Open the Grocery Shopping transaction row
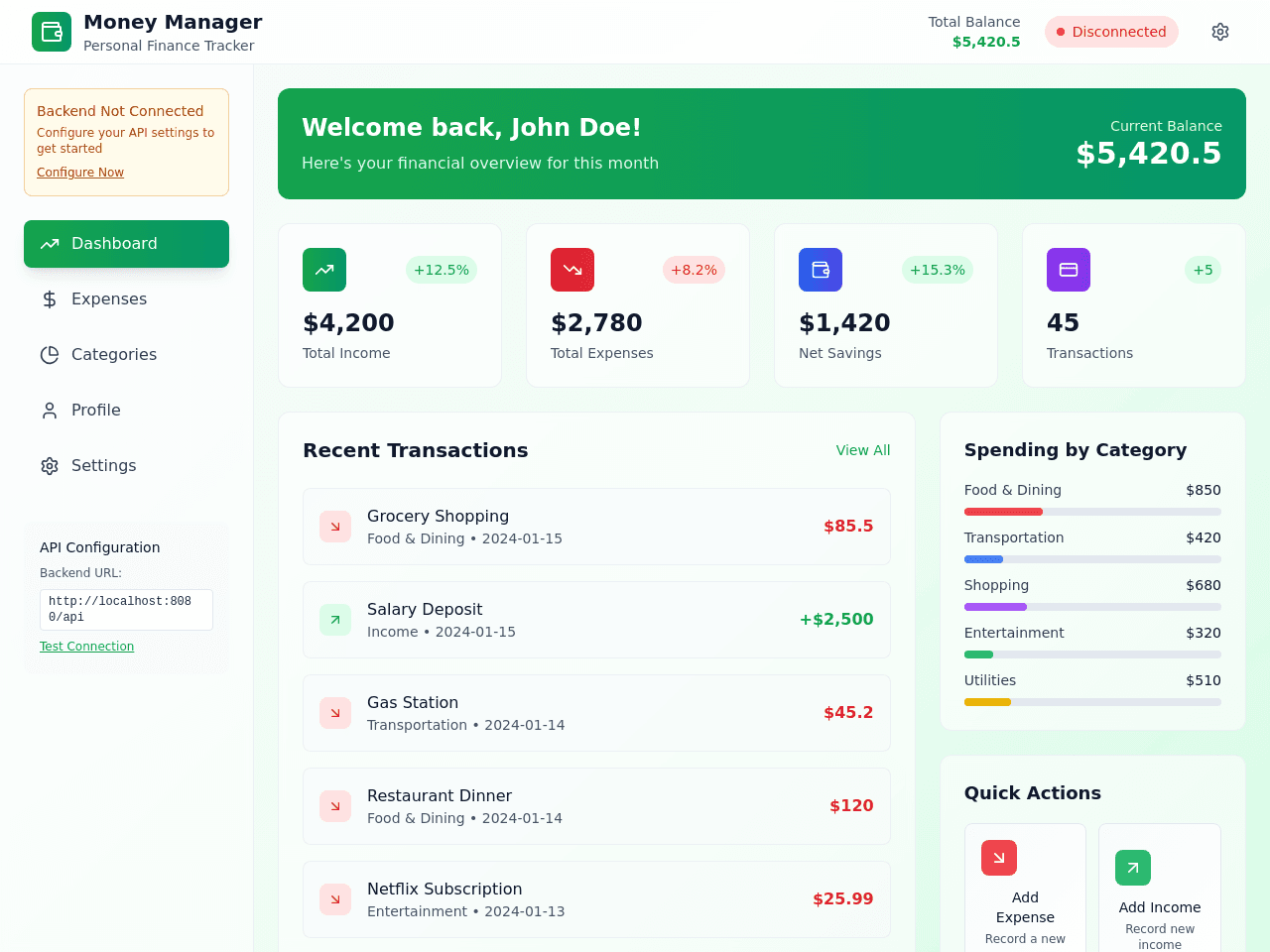This screenshot has width=1270, height=952. pos(596,527)
